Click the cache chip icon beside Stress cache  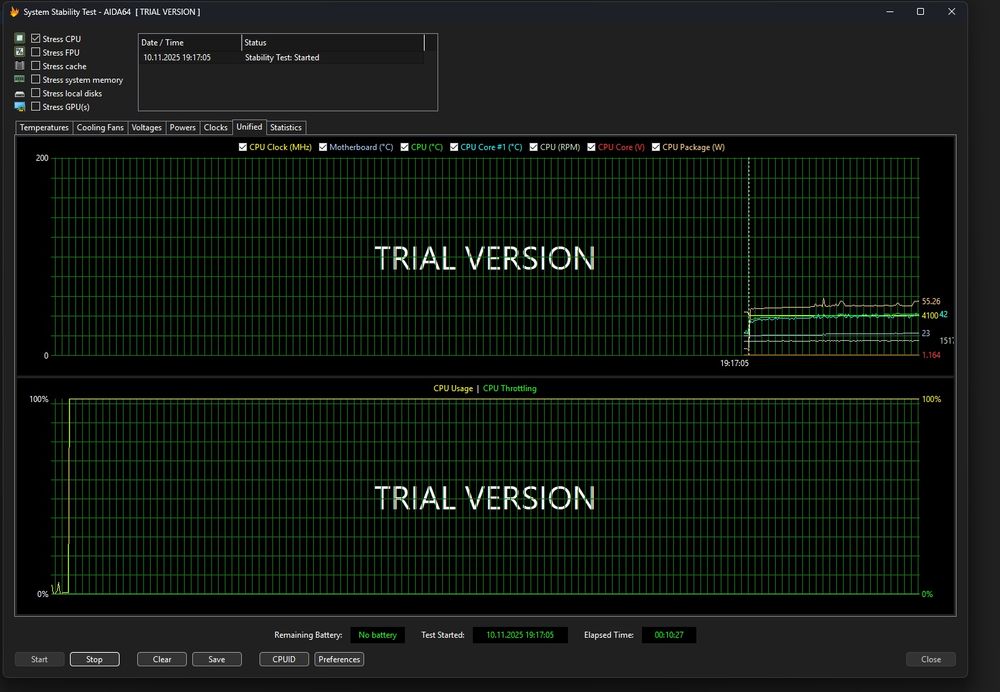coord(20,66)
